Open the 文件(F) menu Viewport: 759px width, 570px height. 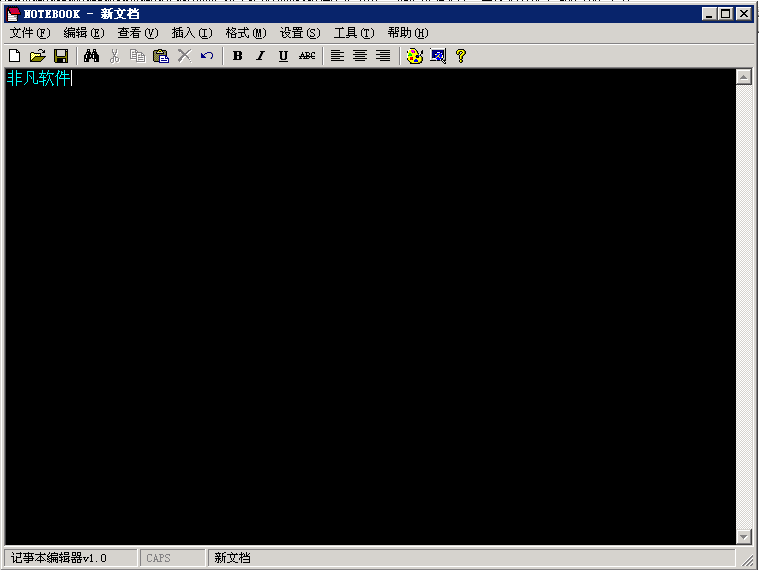(30, 33)
